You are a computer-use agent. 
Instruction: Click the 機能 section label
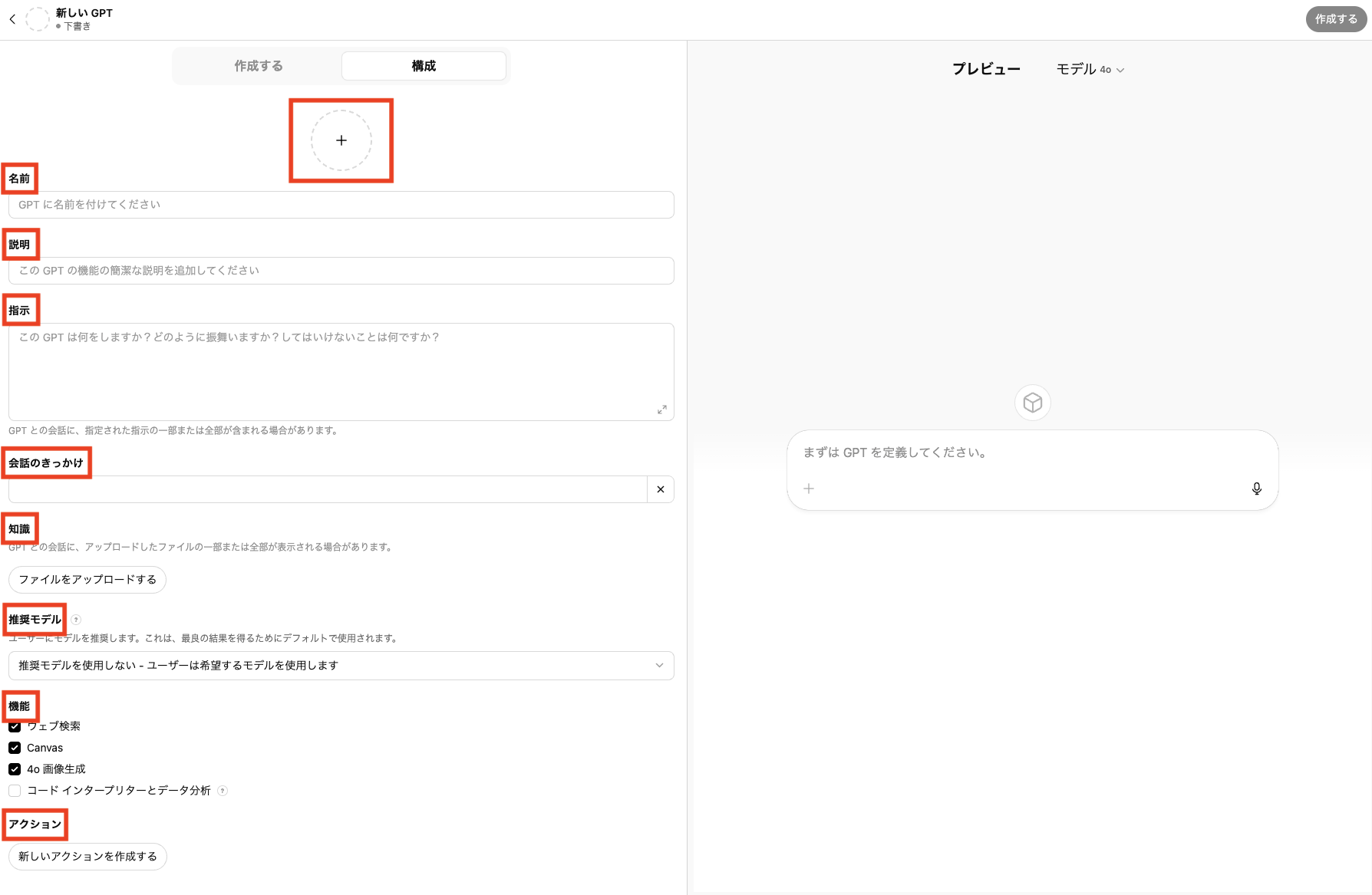pos(19,706)
